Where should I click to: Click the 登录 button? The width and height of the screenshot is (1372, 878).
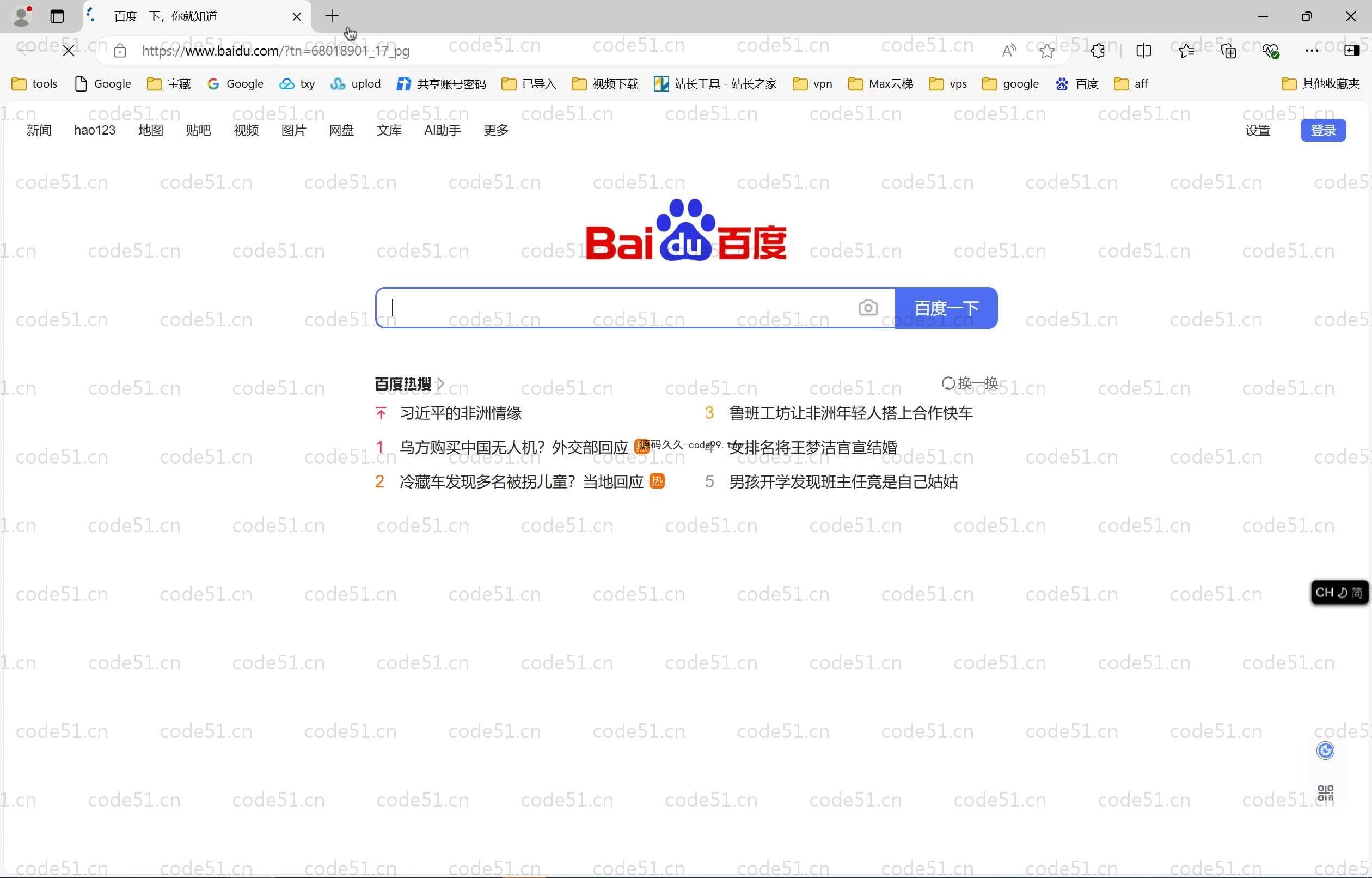(1323, 130)
